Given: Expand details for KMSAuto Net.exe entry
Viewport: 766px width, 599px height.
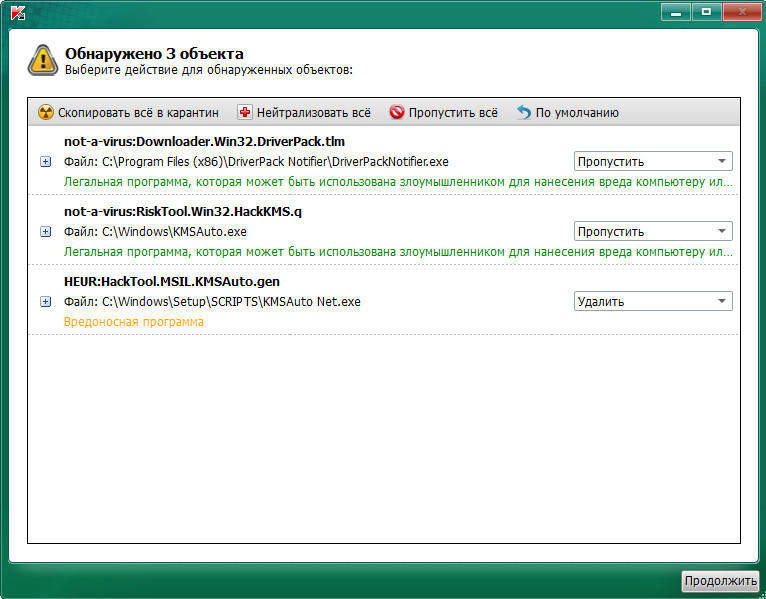Looking at the screenshot, I should [x=45, y=302].
